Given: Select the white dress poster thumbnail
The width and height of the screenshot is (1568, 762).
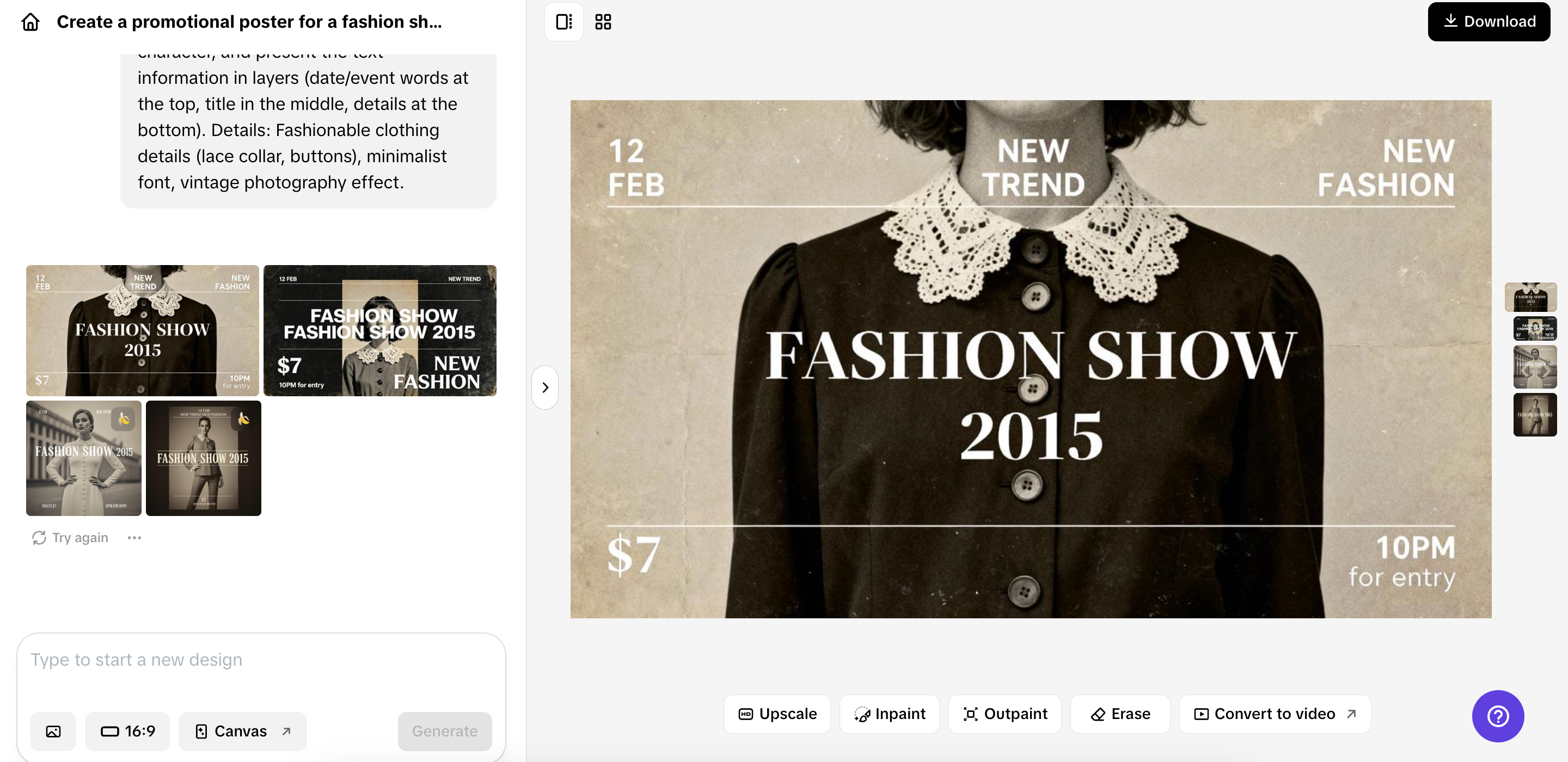Looking at the screenshot, I should (84, 458).
